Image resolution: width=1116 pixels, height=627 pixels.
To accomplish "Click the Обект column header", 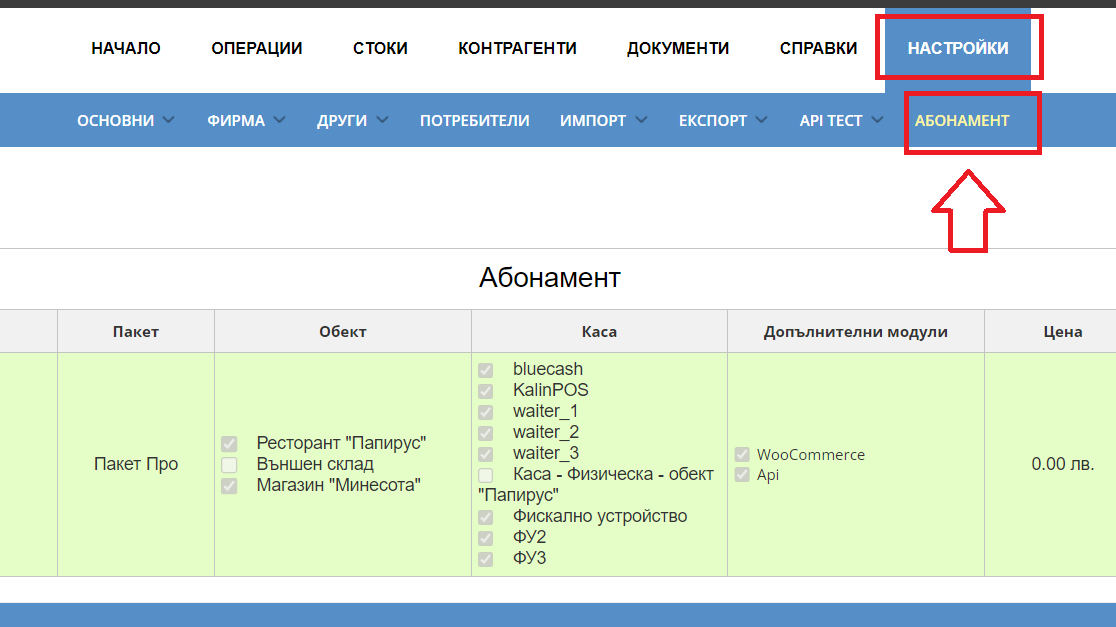I will coord(342,332).
